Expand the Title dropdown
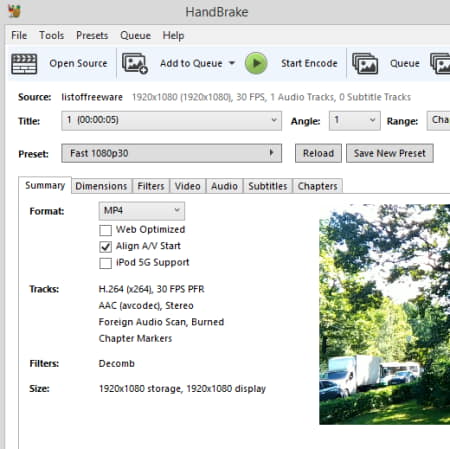Image resolution: width=450 pixels, height=449 pixels. click(171, 121)
